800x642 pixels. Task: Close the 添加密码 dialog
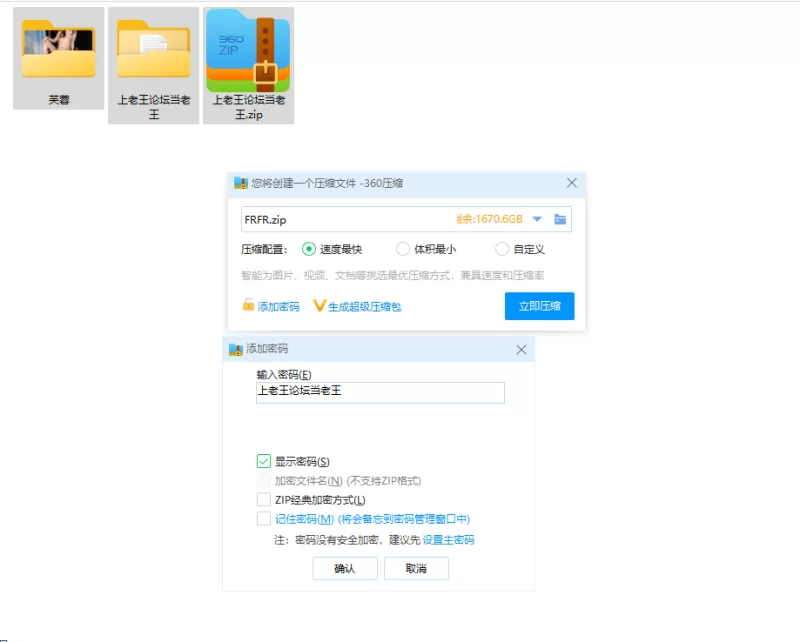(521, 349)
